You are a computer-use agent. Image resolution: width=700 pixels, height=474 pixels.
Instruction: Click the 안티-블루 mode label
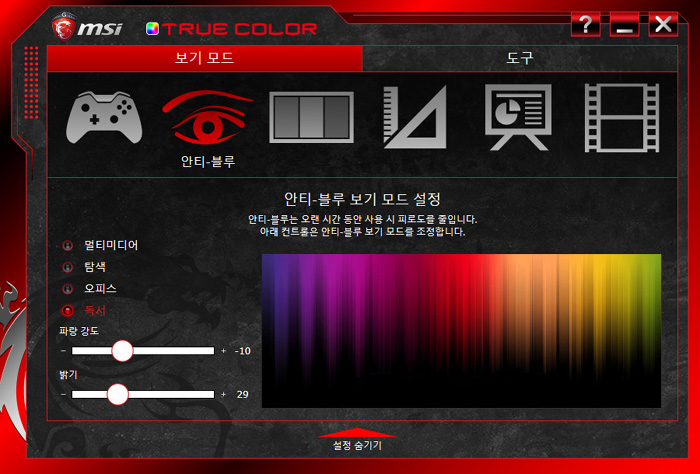[x=208, y=161]
